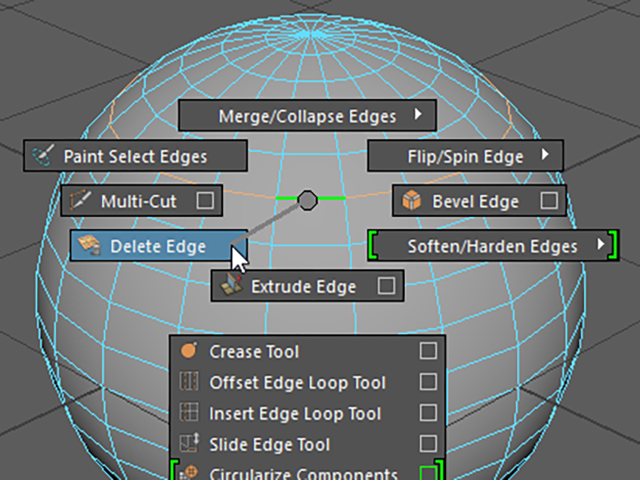
Task: Click the Extrude Edge icon
Action: (x=231, y=285)
